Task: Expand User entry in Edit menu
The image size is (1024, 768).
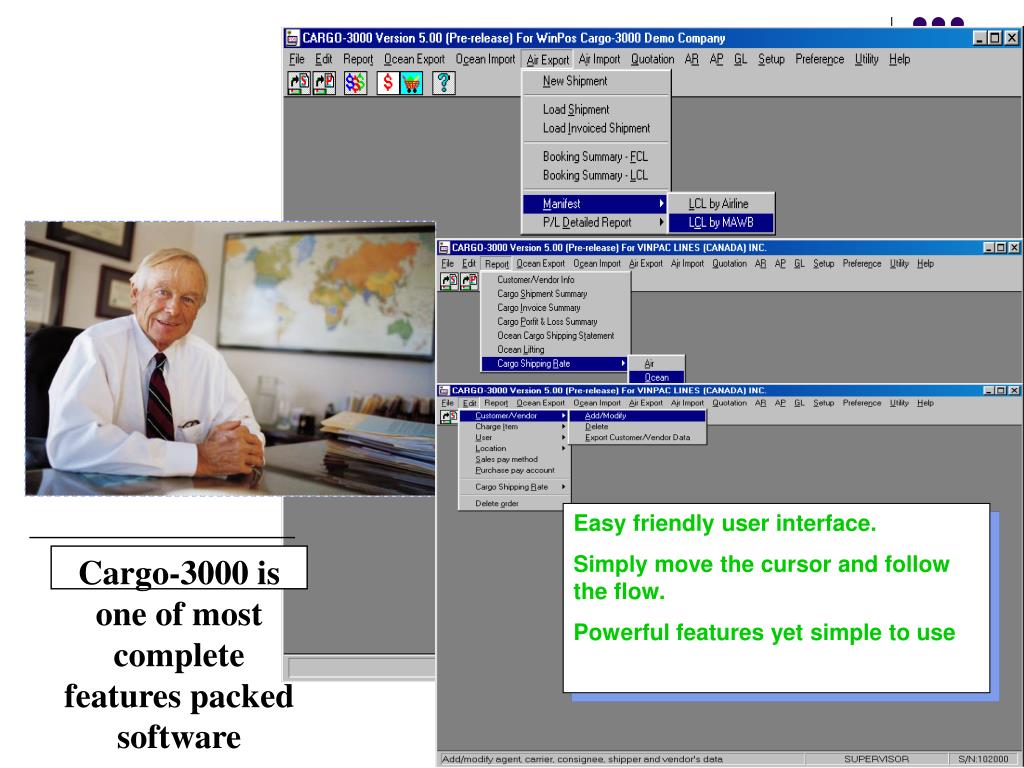Action: 513,438
